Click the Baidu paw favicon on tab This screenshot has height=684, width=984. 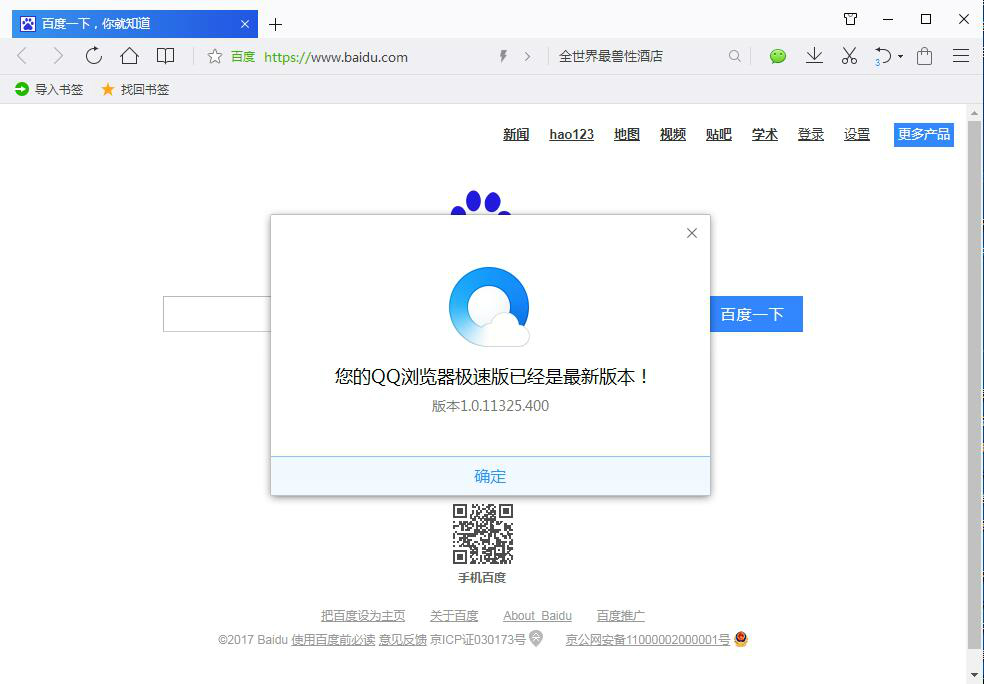28,24
